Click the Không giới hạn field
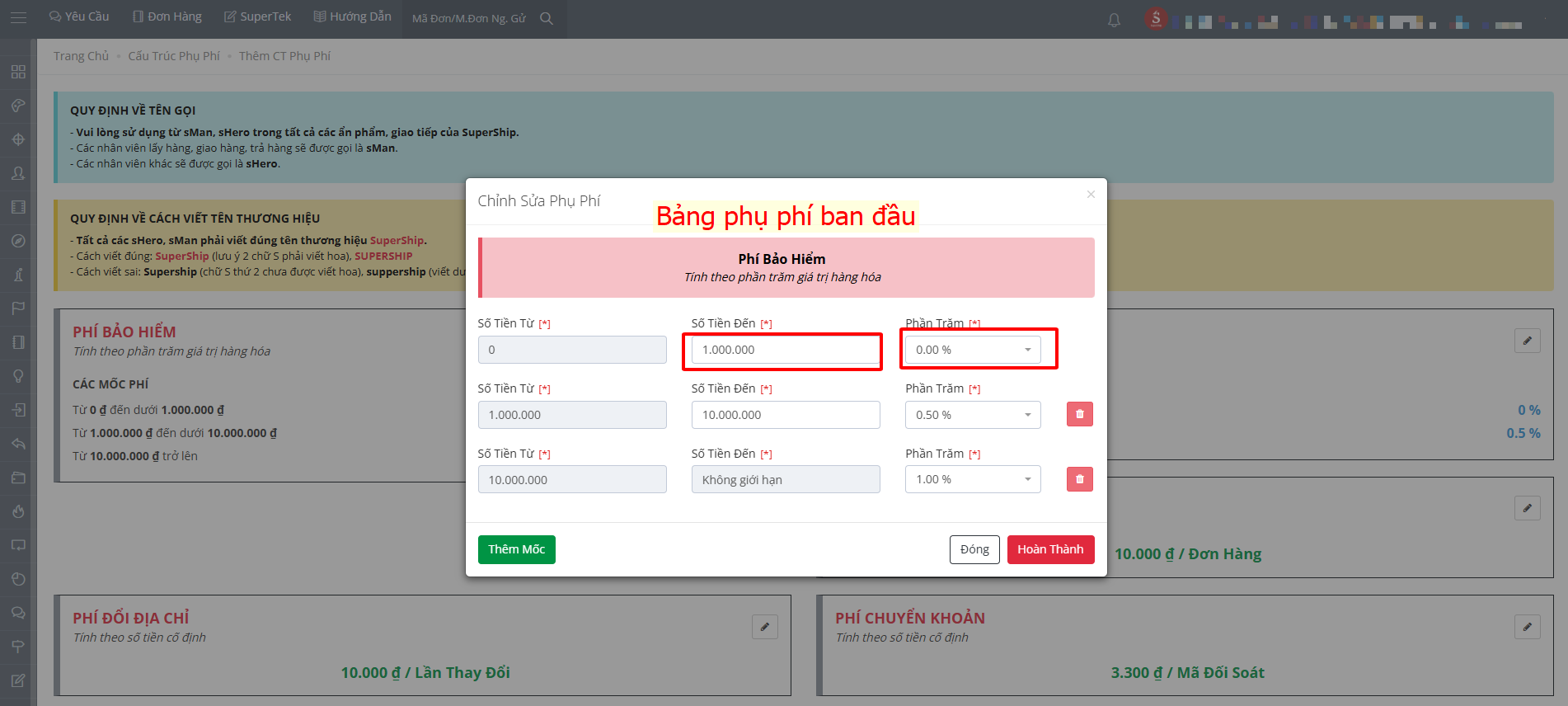Image resolution: width=1568 pixels, height=706 pixels. [786, 479]
